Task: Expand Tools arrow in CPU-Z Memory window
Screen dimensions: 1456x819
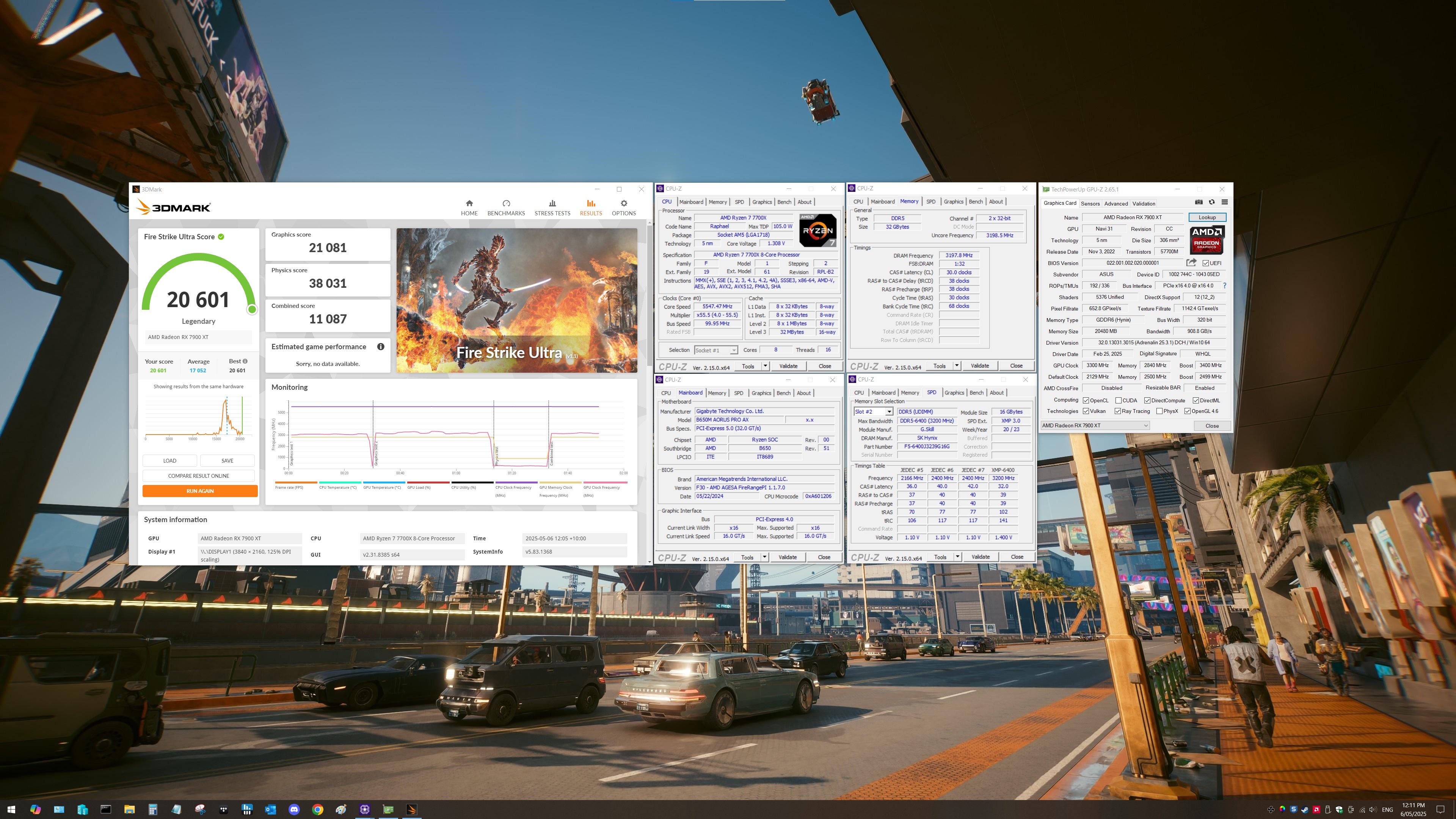Action: pyautogui.click(x=957, y=366)
